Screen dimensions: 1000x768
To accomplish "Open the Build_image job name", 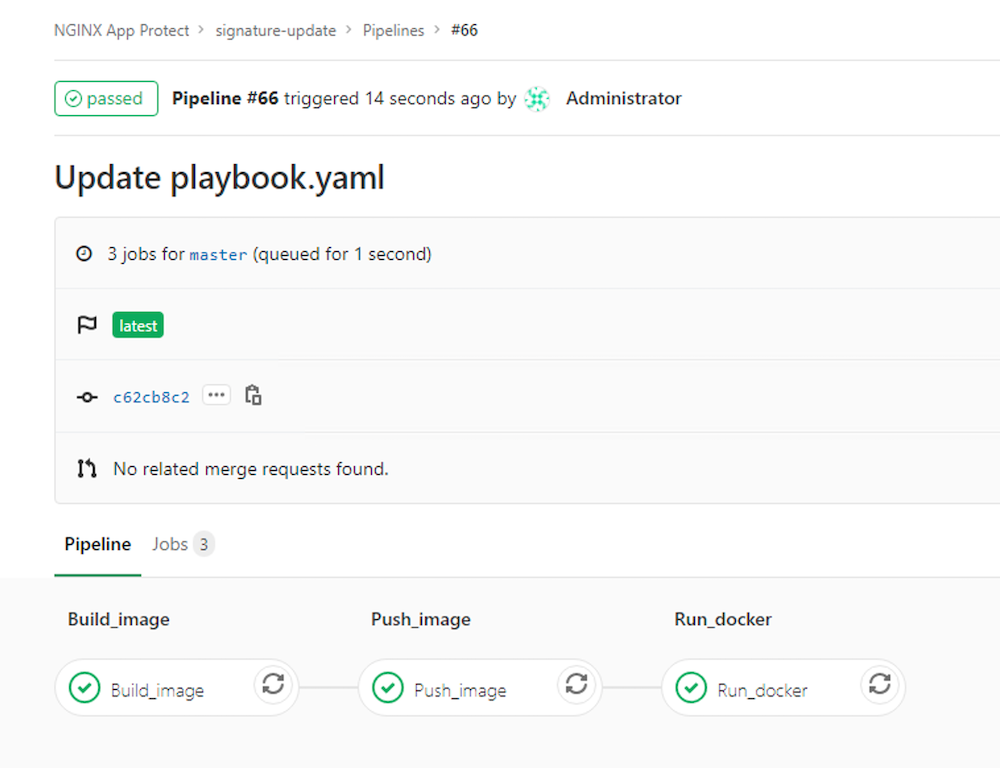I will pyautogui.click(x=158, y=690).
